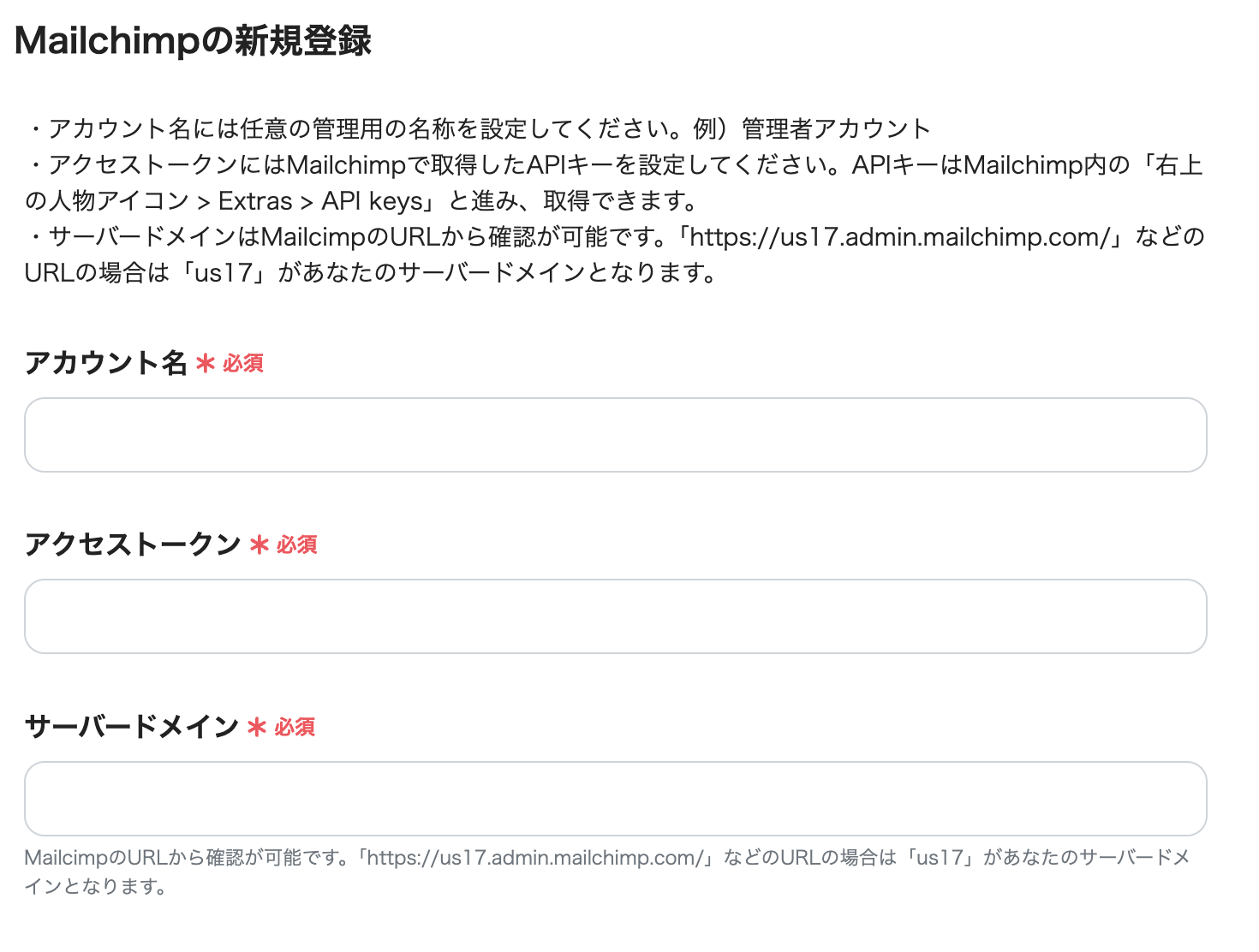Click the heading "Mailchimpの新規登録"

click(x=194, y=40)
